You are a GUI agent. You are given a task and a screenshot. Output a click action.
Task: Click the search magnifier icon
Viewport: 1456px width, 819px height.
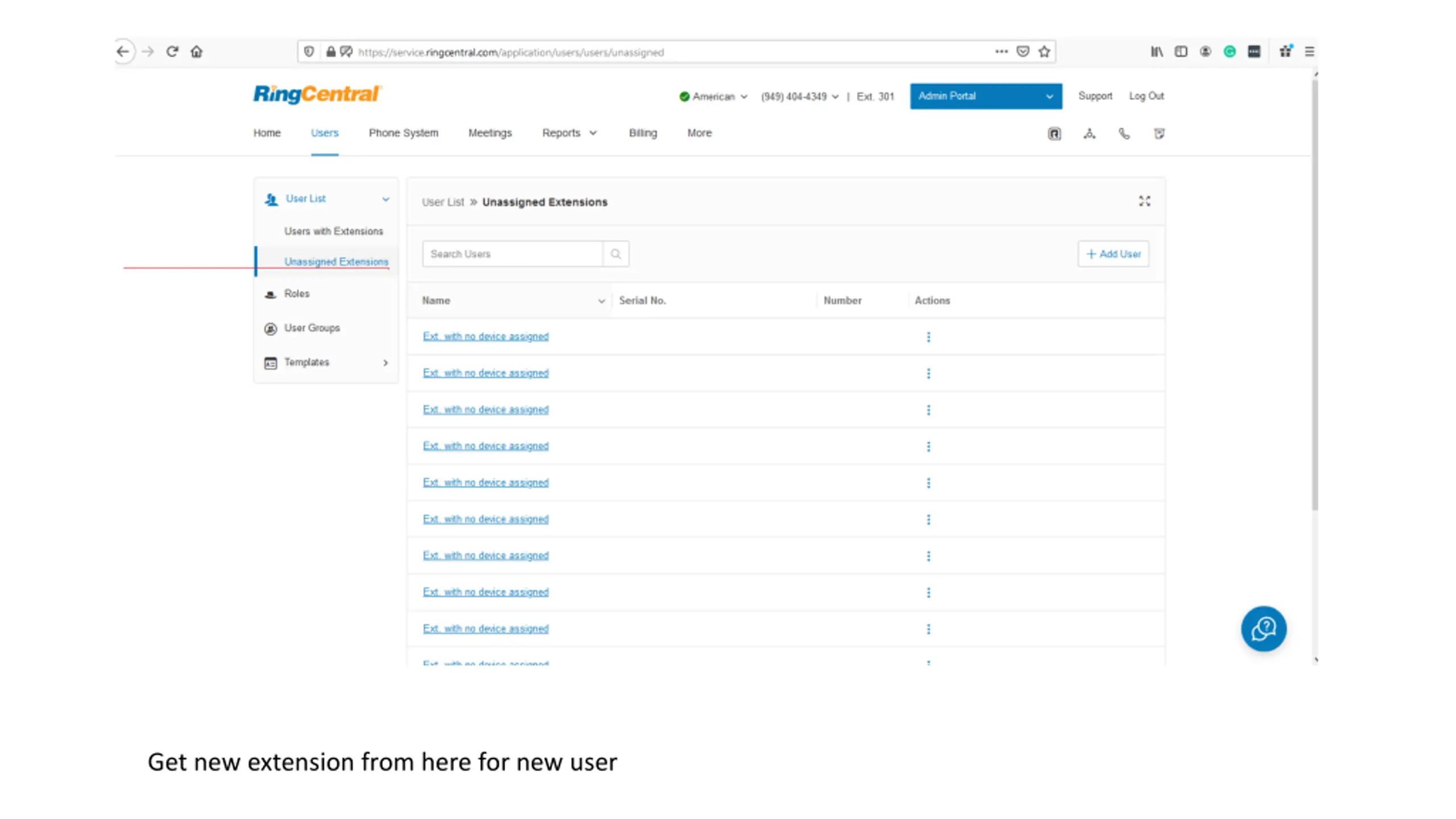[615, 254]
